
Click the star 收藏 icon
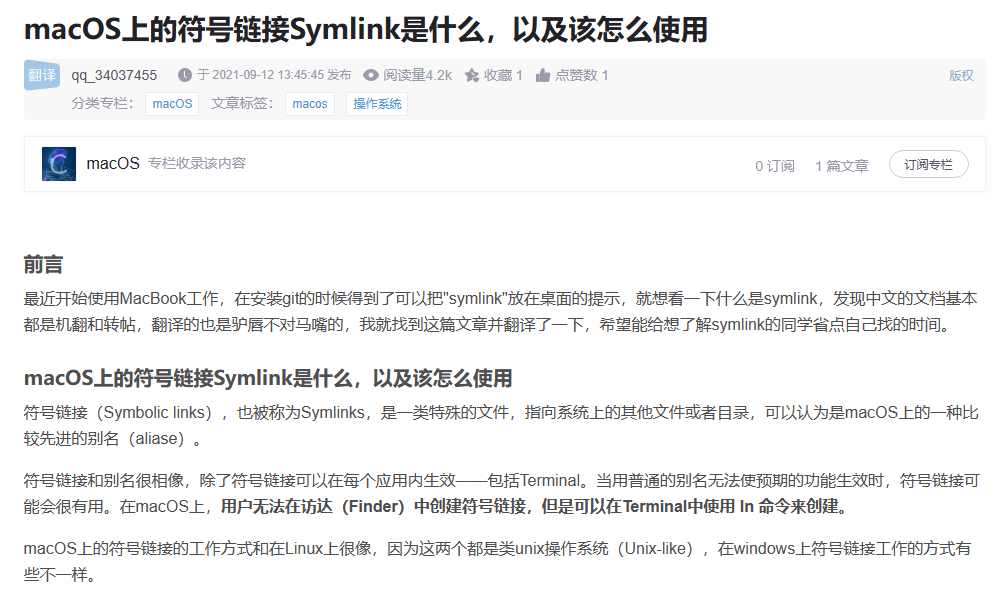(x=472, y=75)
